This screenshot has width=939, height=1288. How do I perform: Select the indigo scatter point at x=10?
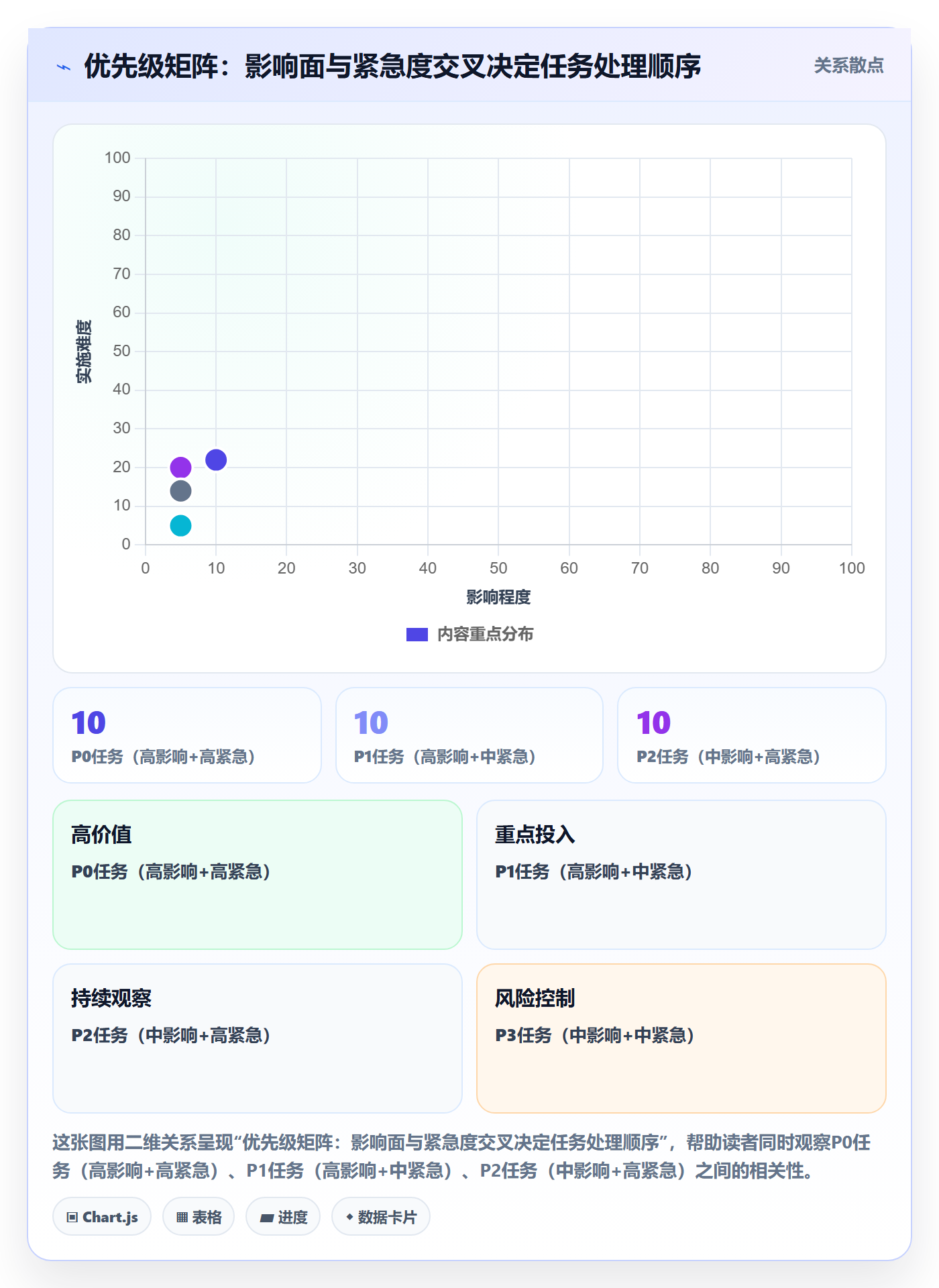click(216, 460)
